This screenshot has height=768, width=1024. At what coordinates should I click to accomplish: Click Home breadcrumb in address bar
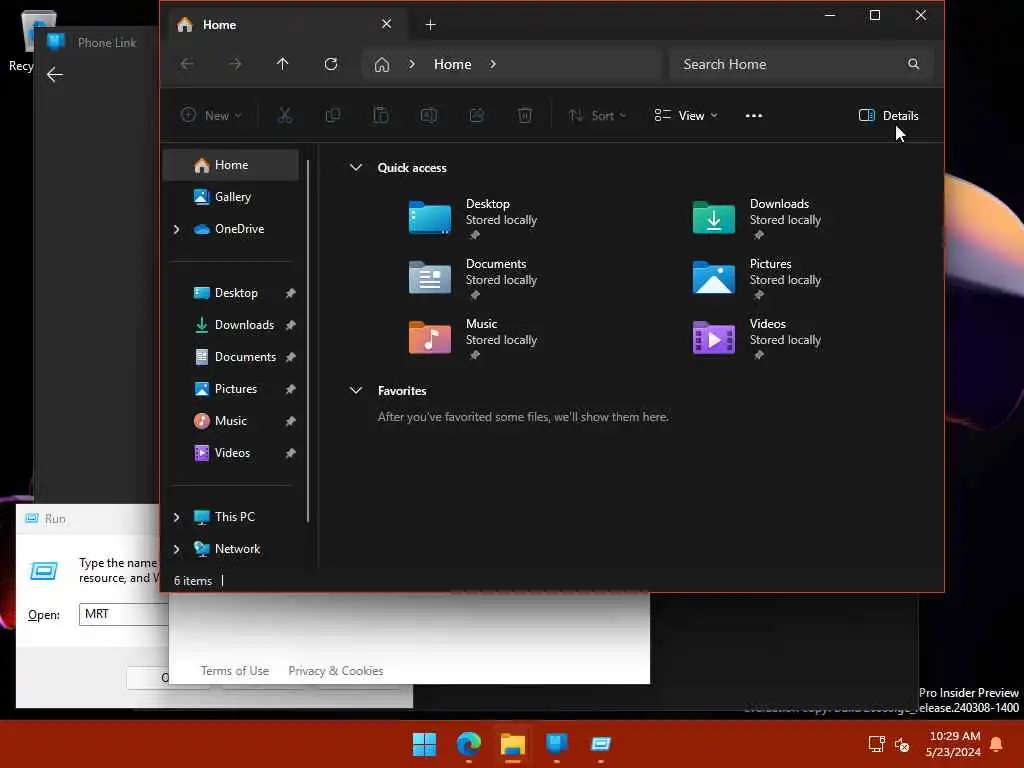point(453,64)
